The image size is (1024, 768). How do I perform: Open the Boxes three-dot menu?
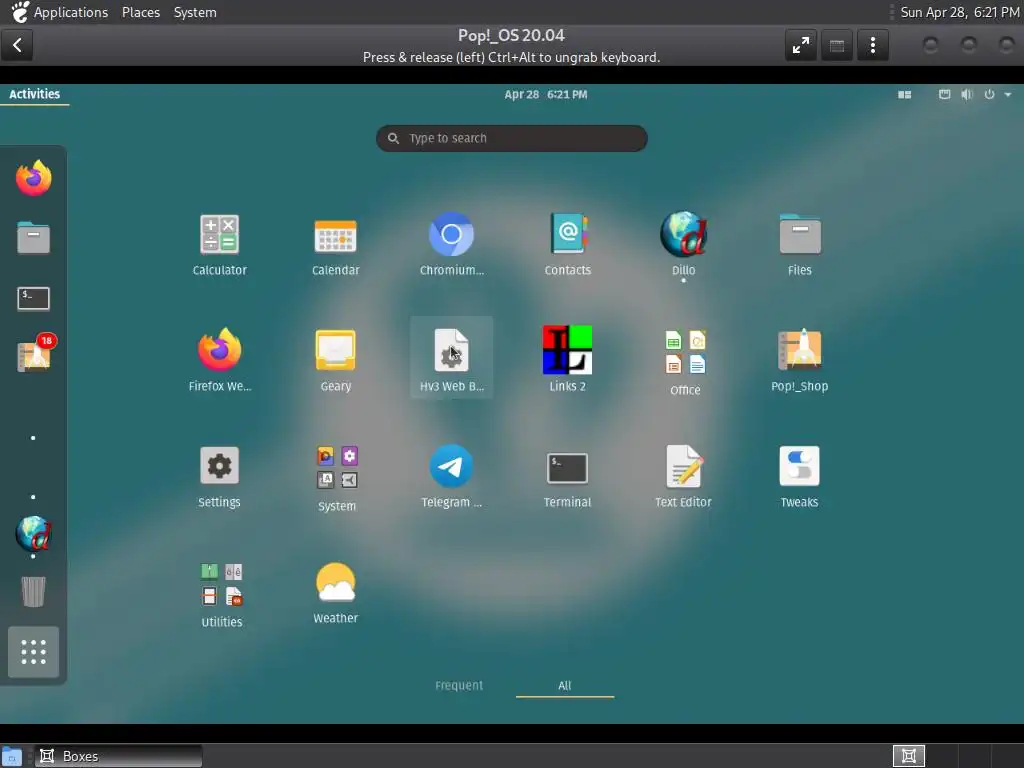coord(872,45)
